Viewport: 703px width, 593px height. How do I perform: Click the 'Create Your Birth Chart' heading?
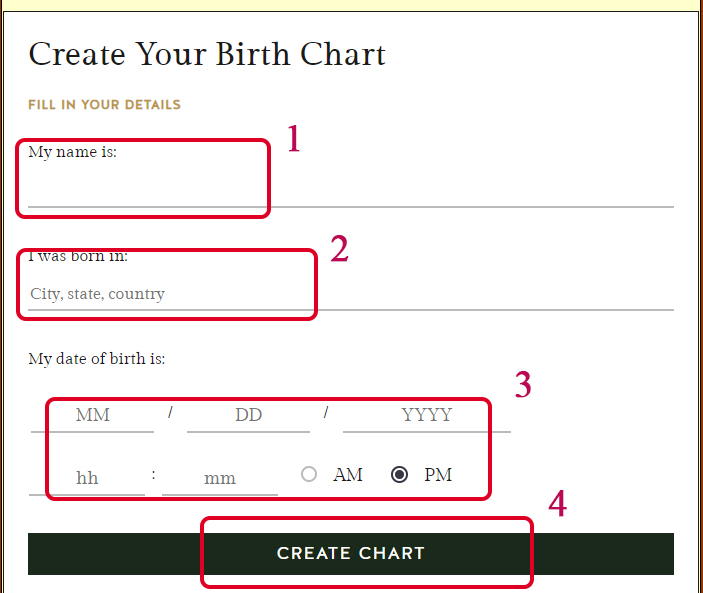[x=207, y=53]
